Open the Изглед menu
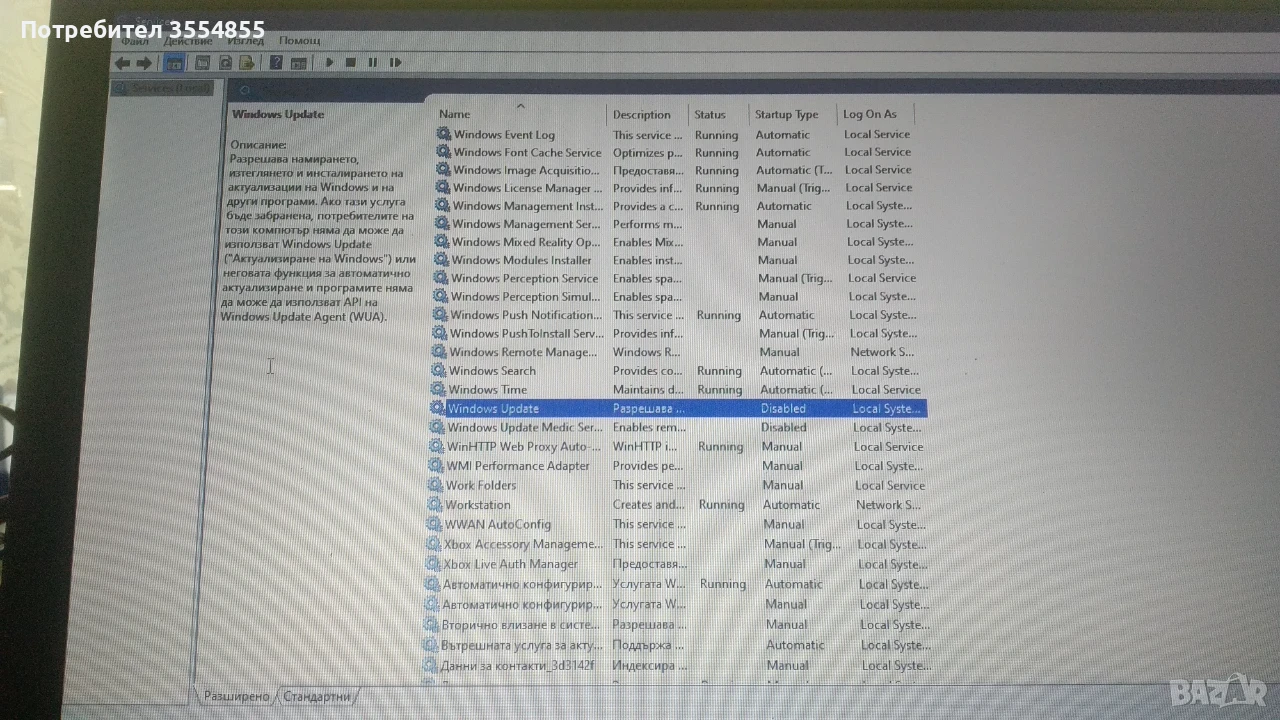This screenshot has height=720, width=1280. (245, 40)
